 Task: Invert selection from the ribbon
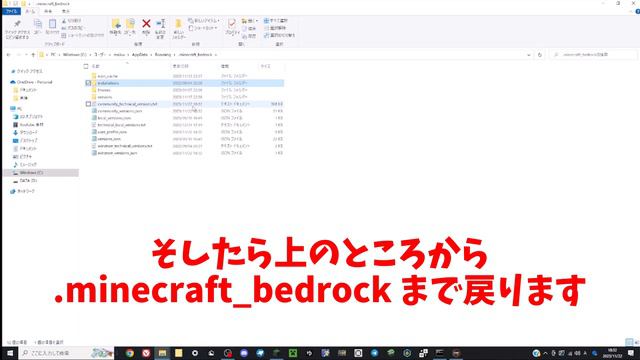[x=266, y=35]
